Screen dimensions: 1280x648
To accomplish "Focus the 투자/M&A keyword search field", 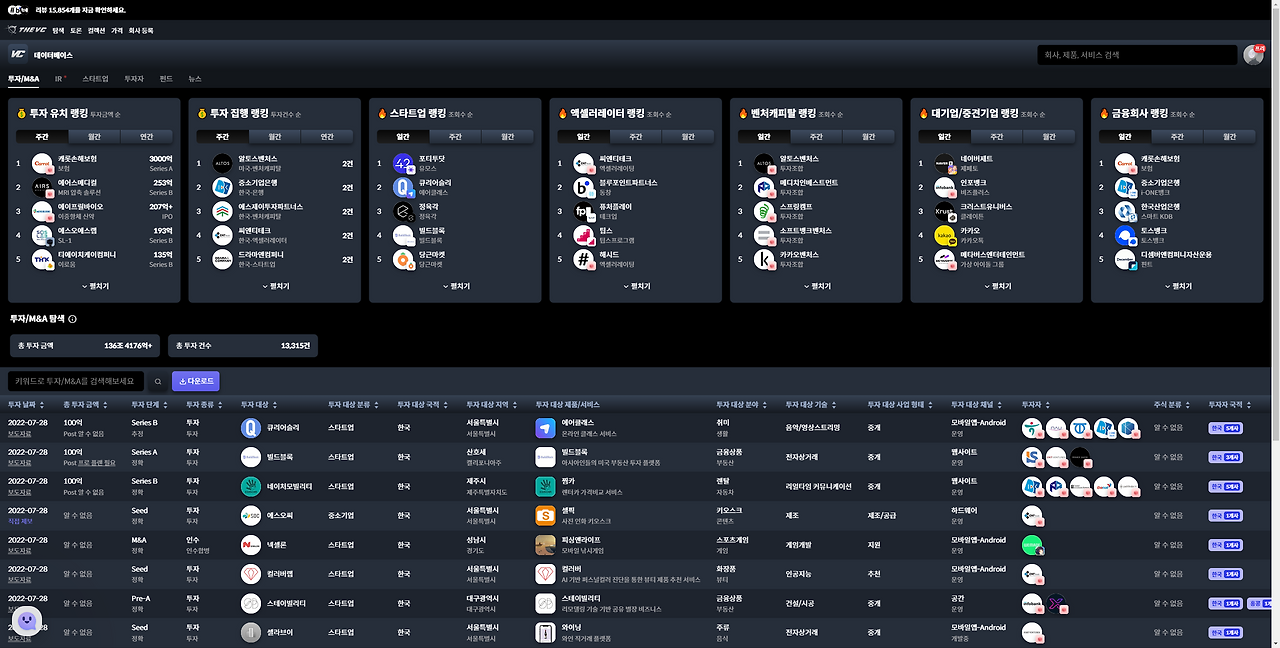I will [x=76, y=381].
